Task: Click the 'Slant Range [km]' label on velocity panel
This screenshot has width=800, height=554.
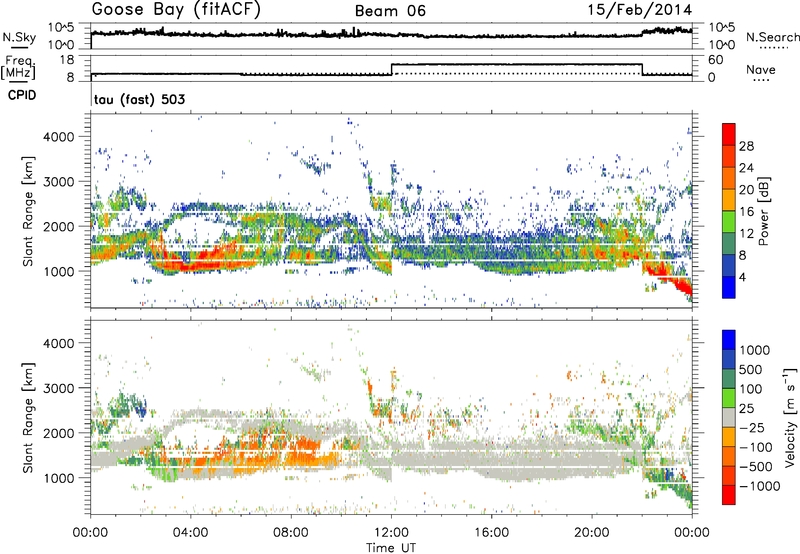Action: click(x=28, y=417)
